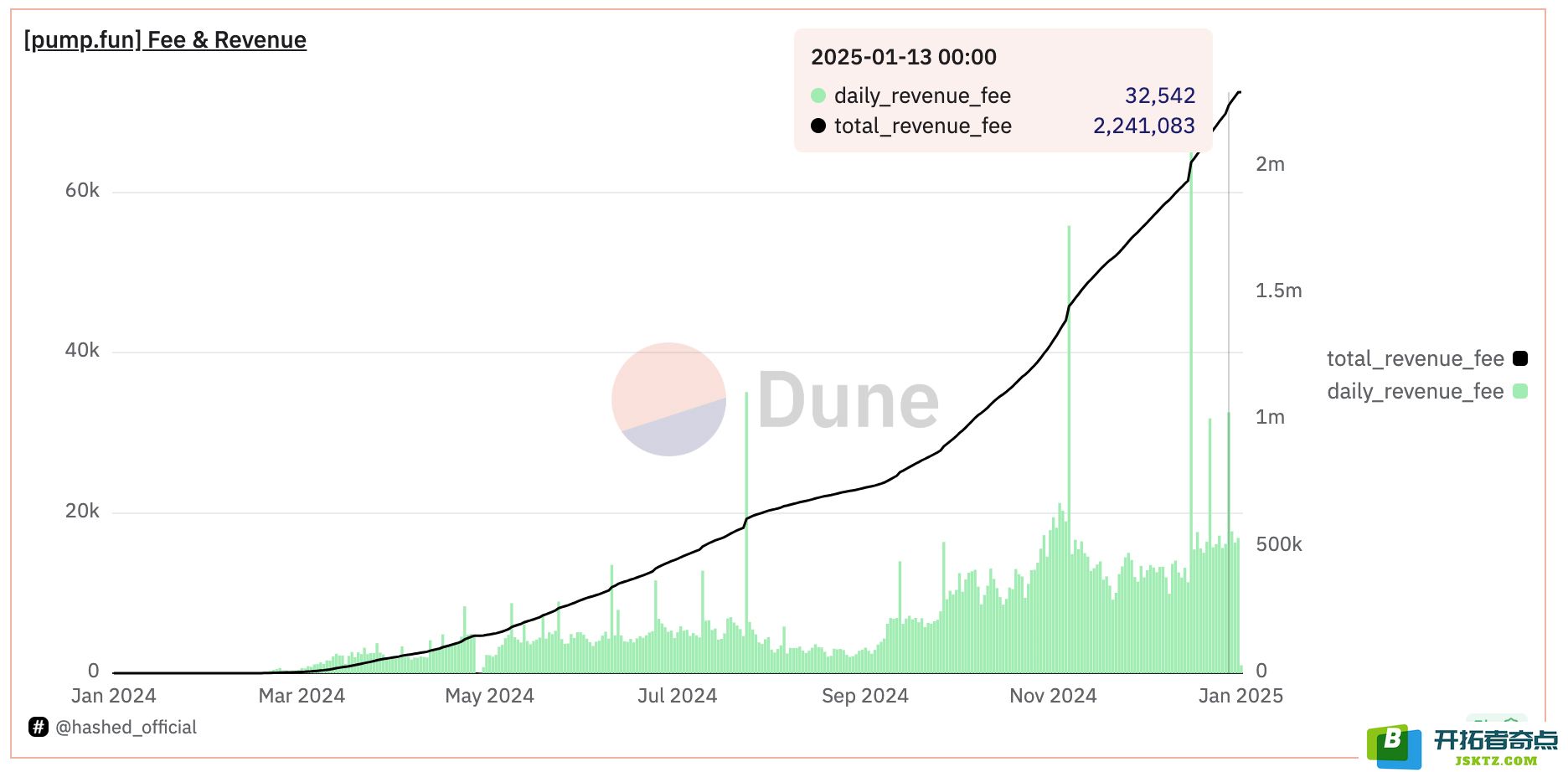Click the tall bar spike between Jul and Sep 2024
The width and height of the screenshot is (1568, 772).
(x=746, y=533)
